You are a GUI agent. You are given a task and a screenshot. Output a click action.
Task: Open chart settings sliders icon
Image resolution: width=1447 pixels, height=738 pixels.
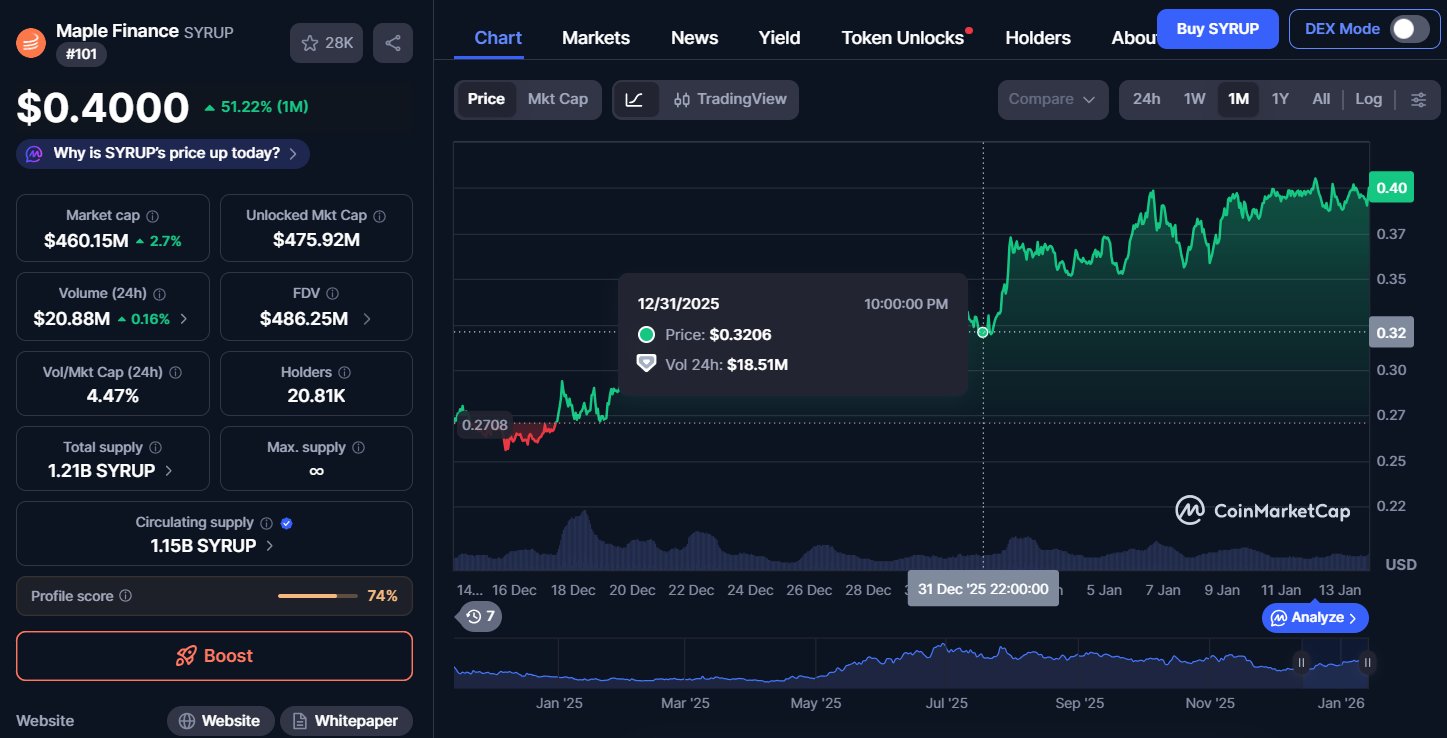tap(1418, 100)
